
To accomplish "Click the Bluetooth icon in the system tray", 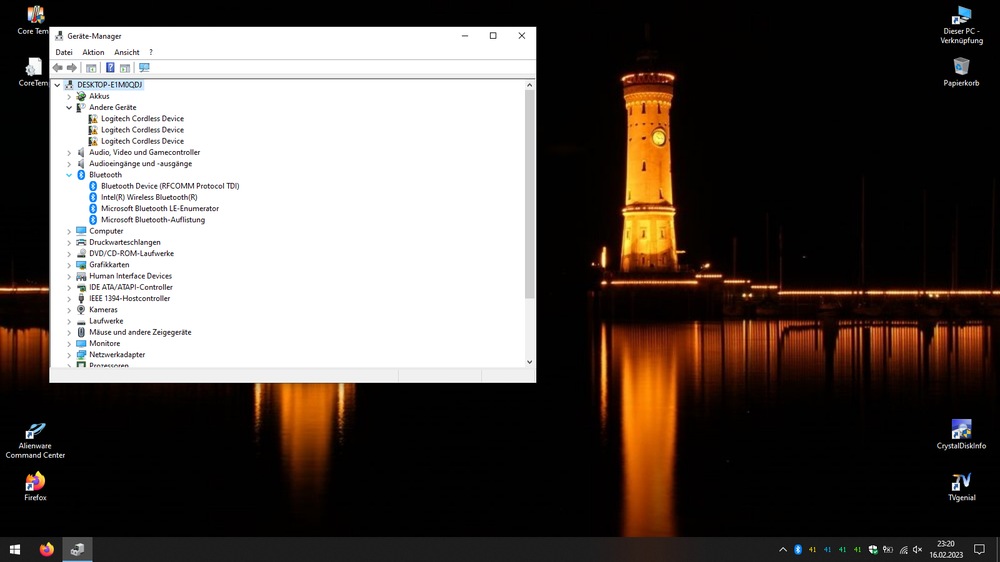I will coord(798,549).
